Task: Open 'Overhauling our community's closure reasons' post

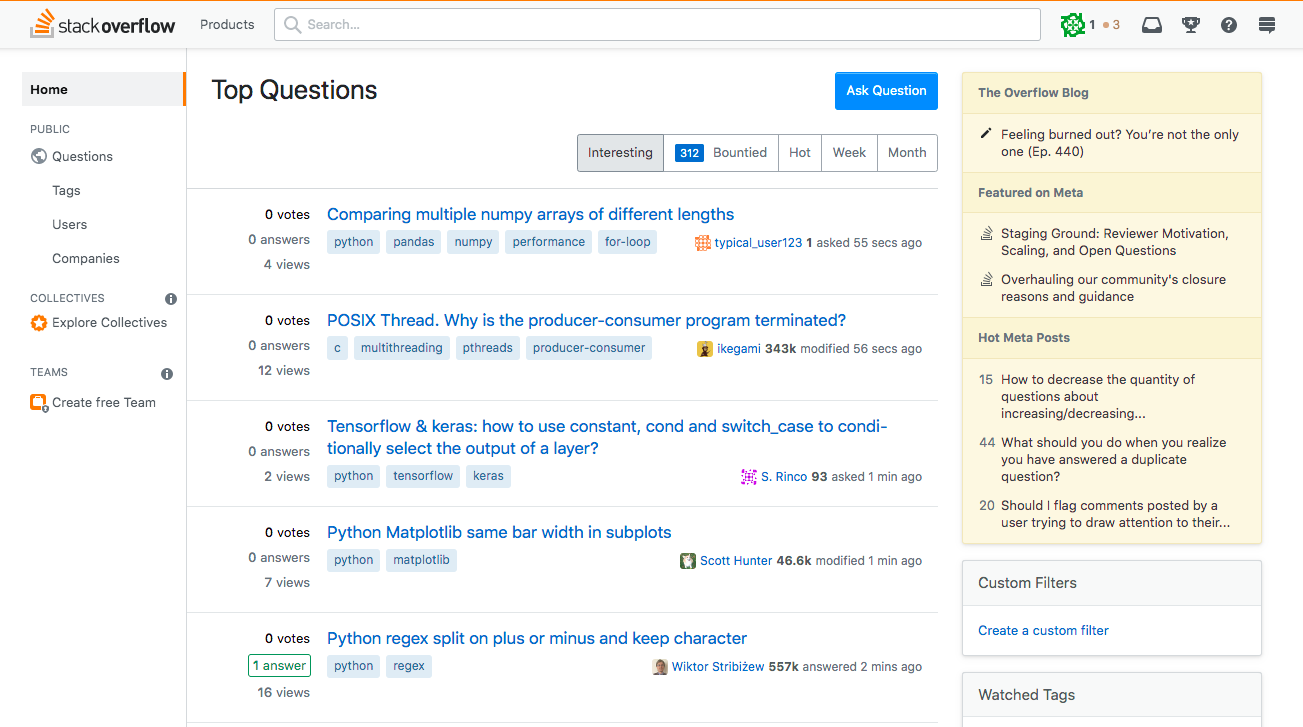Action: 1113,288
